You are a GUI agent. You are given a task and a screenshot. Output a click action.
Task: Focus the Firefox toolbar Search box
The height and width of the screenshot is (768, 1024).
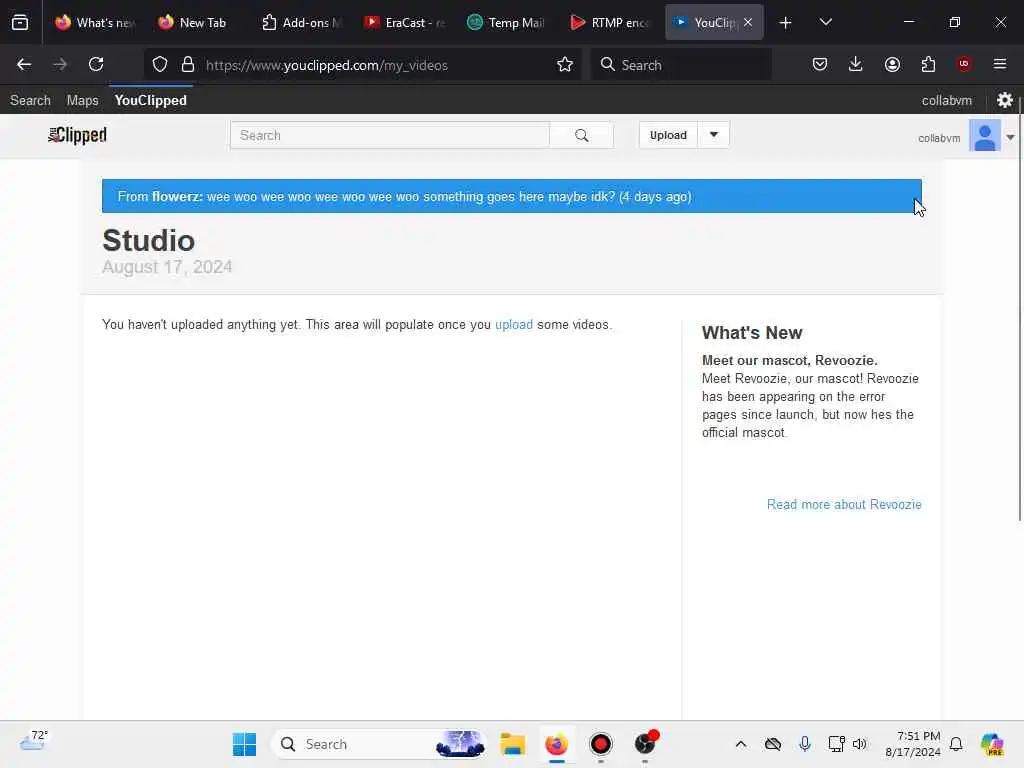681,65
